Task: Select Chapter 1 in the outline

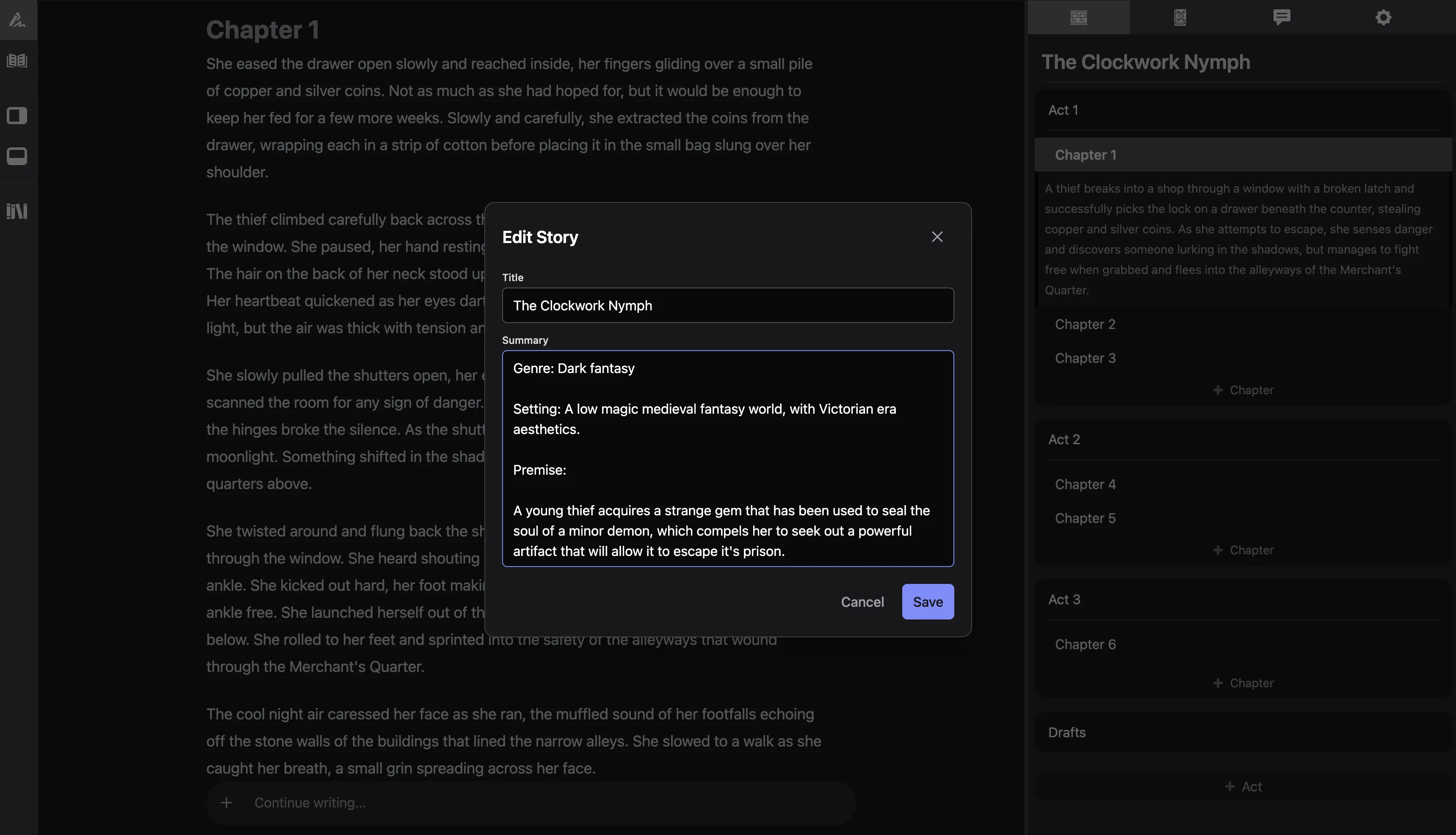Action: [x=1085, y=155]
